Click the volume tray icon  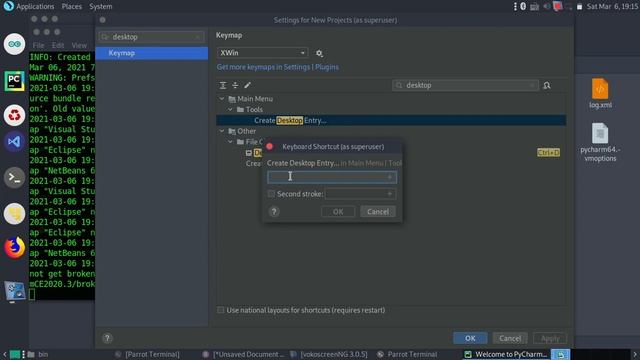click(x=546, y=6)
